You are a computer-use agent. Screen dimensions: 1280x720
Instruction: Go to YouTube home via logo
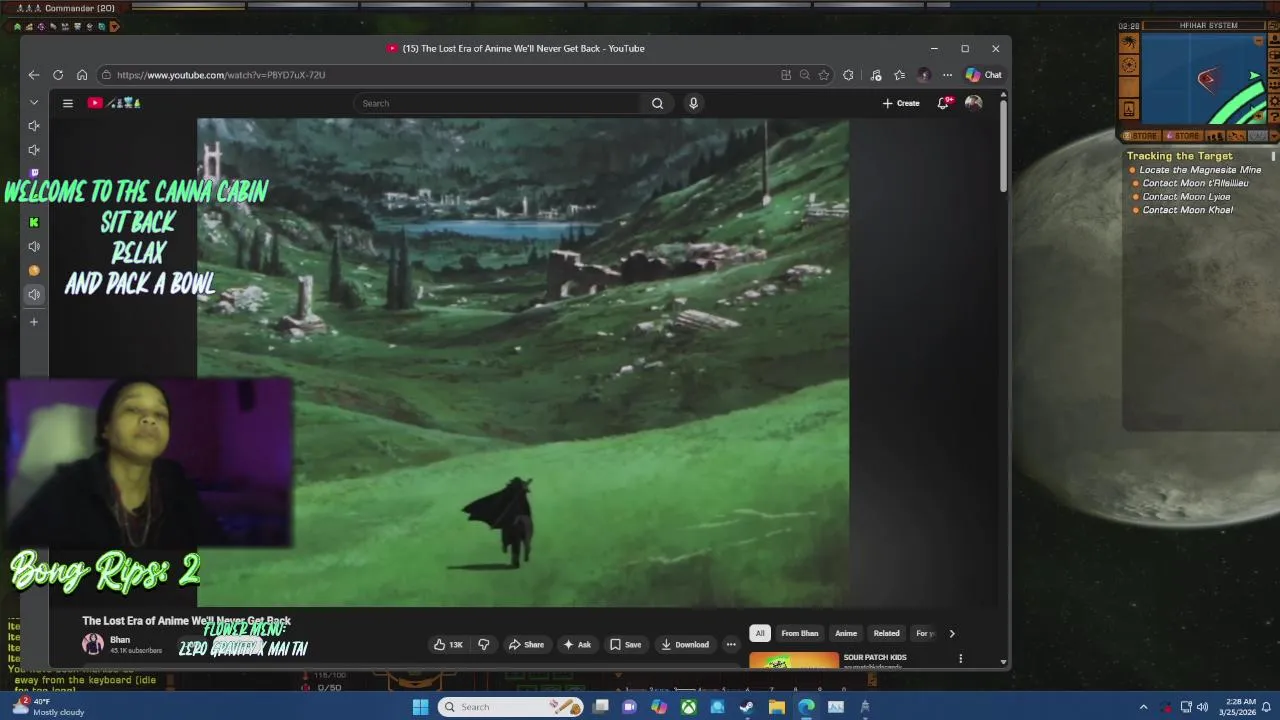click(x=114, y=103)
